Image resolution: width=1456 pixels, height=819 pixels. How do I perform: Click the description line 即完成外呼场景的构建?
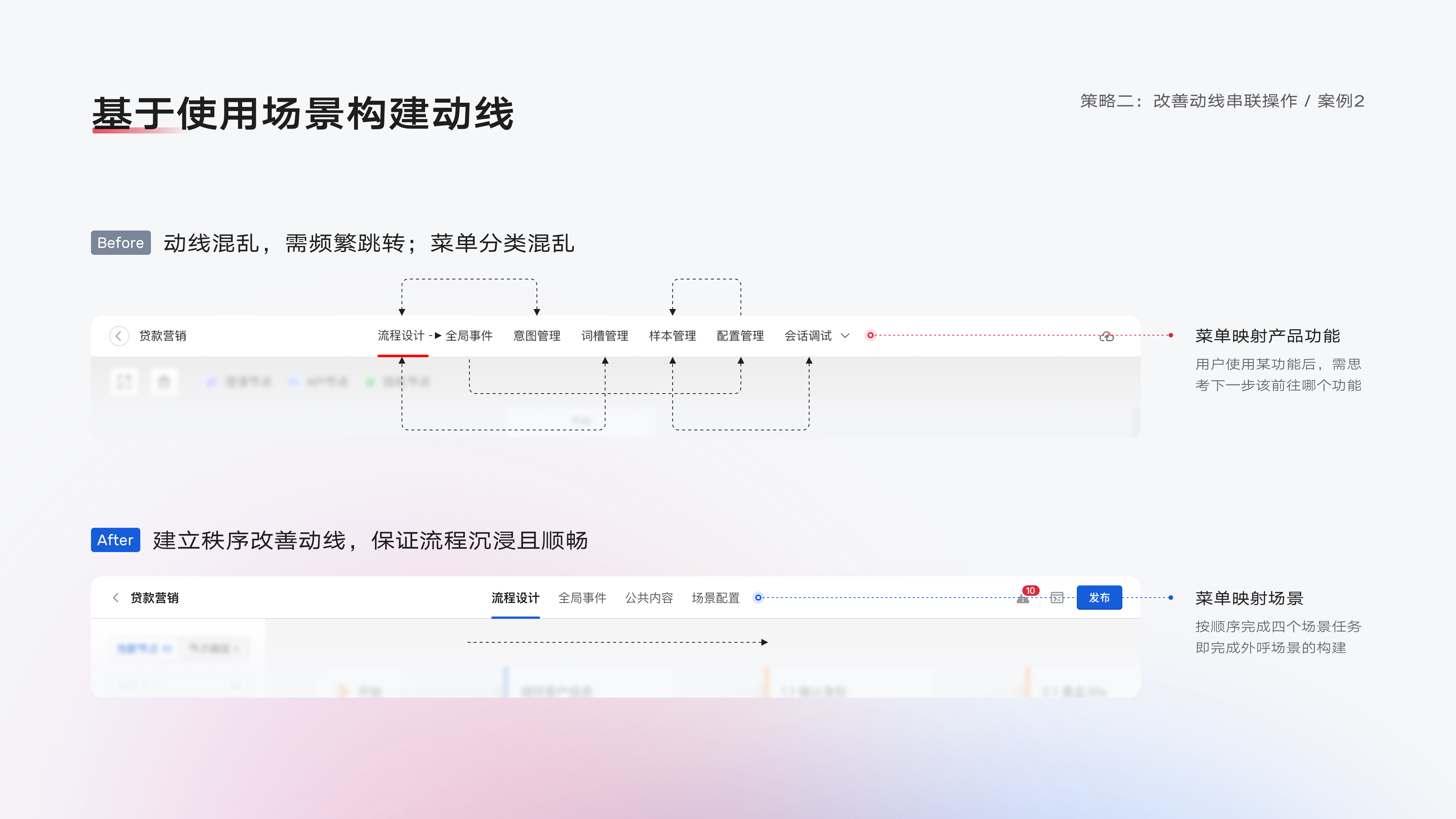click(1271, 648)
